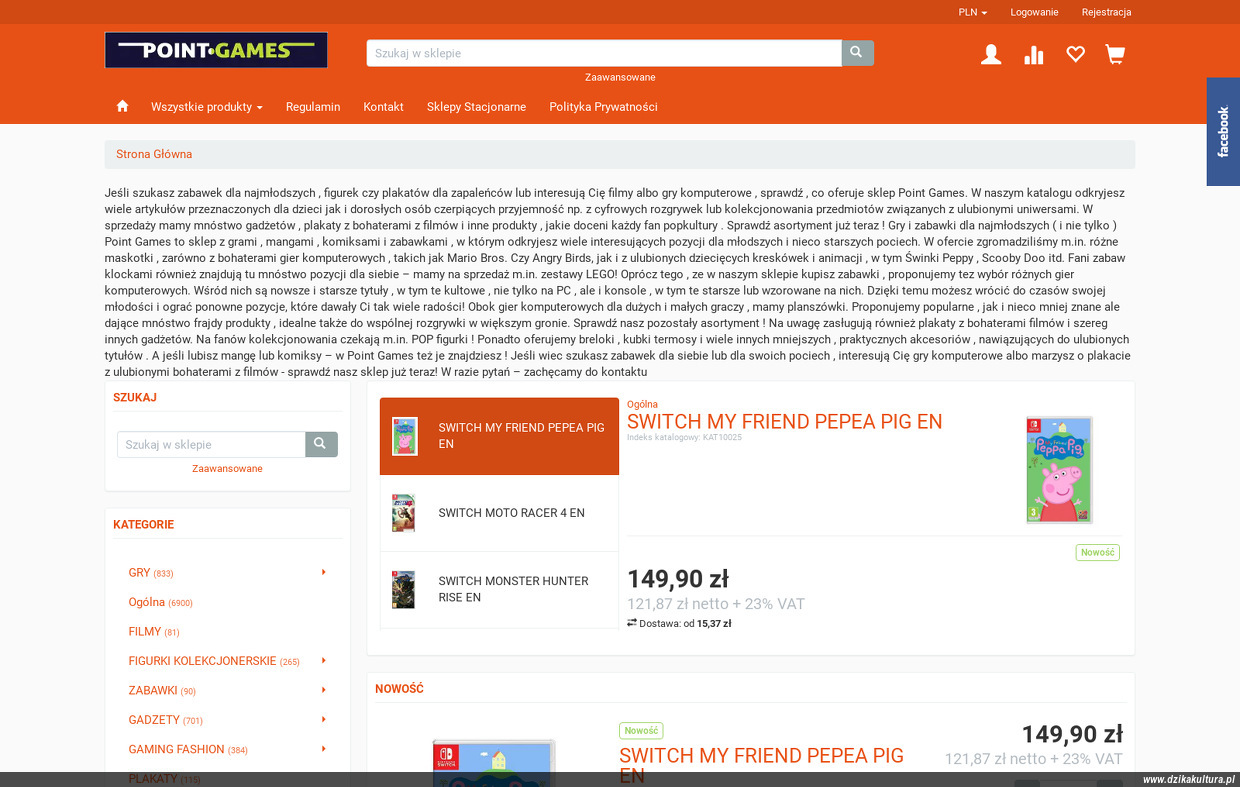Image resolution: width=1240 pixels, height=787 pixels.
Task: Open Peppa Pig title in Nowość section
Action: pos(762,765)
